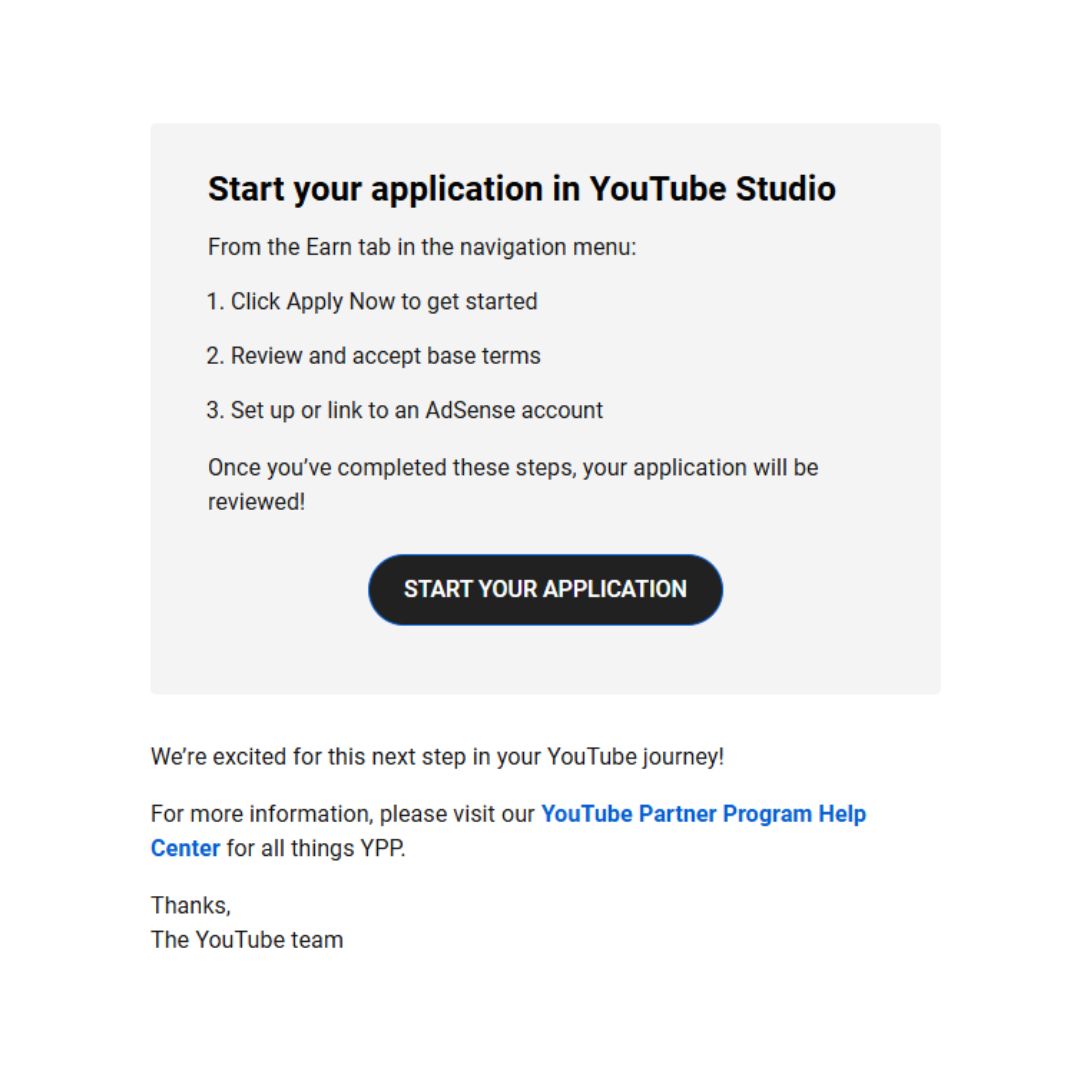Click step 2 Review and accept base terms
The width and height of the screenshot is (1080, 1080).
click(x=374, y=356)
